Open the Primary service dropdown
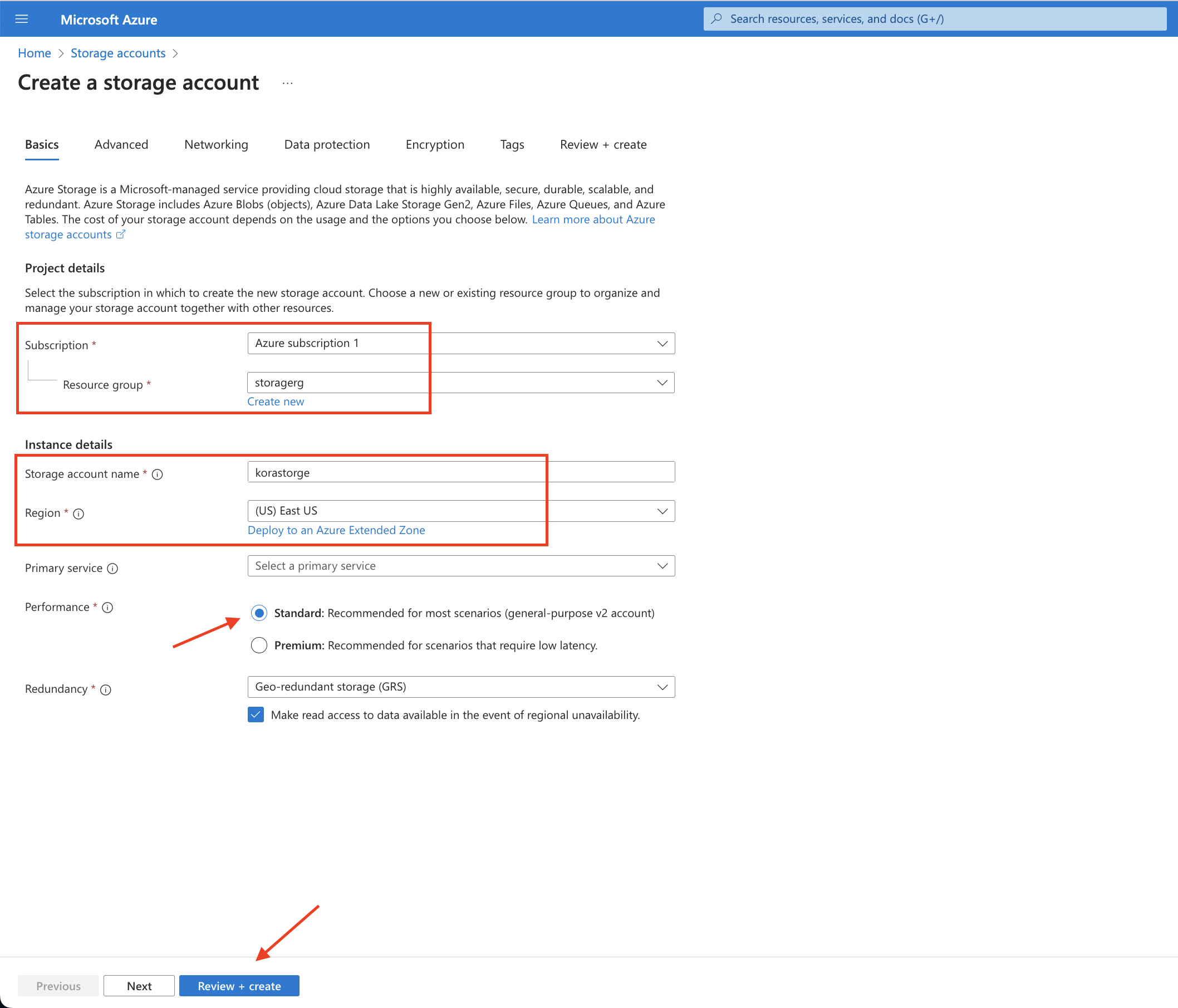The width and height of the screenshot is (1178, 1008). (x=461, y=566)
